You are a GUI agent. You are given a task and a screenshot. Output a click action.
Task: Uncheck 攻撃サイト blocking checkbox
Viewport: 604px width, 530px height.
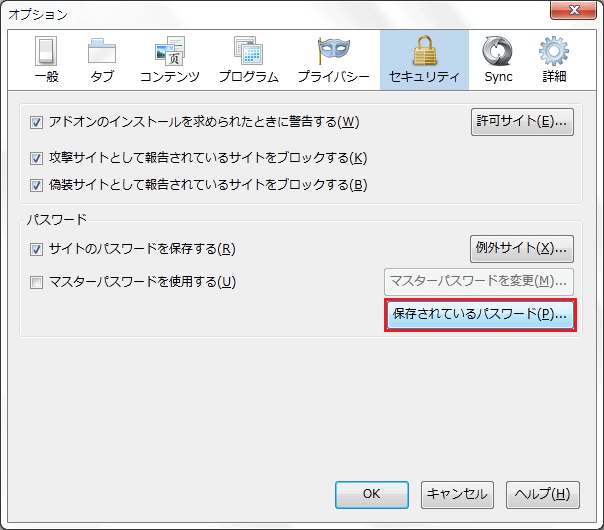pos(37,158)
